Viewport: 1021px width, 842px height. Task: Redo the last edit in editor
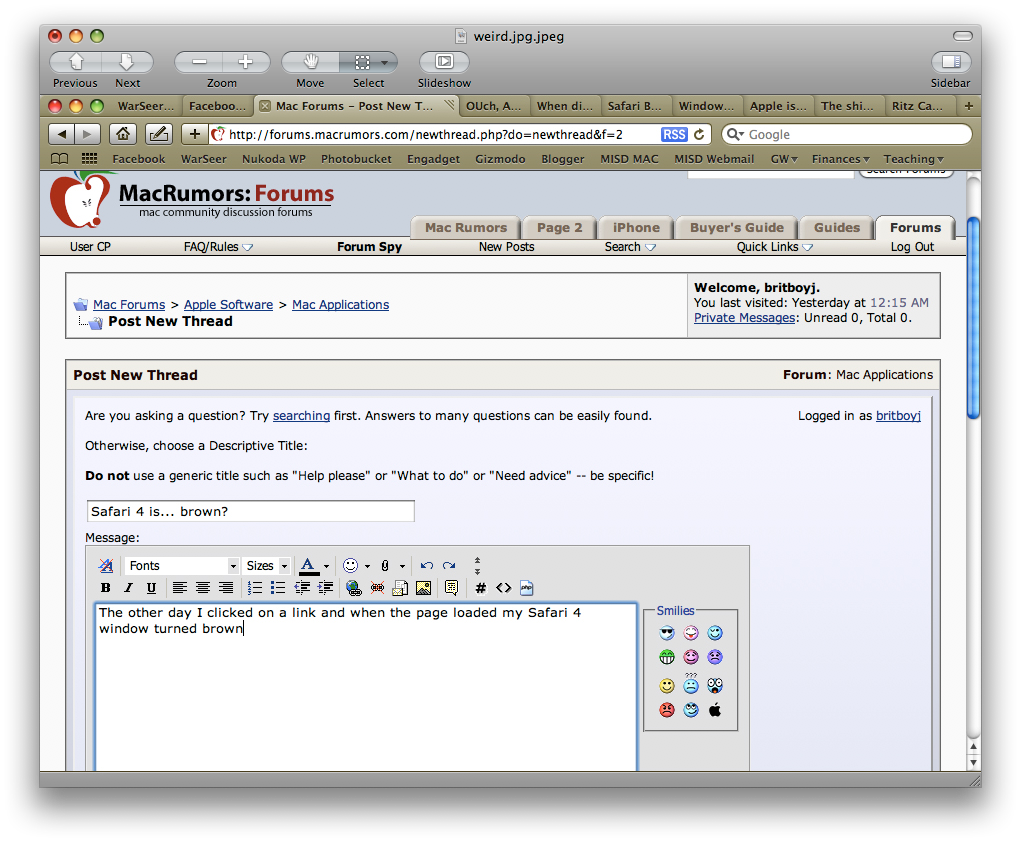tap(449, 565)
